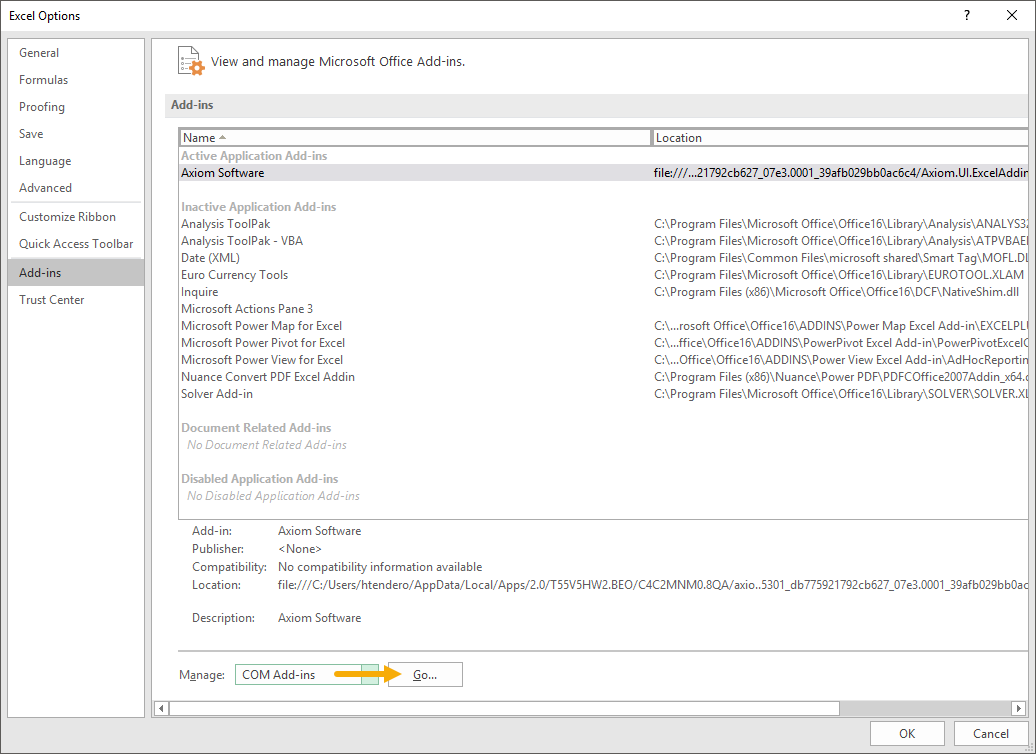Click the NativeShim.dll location path
The width and height of the screenshot is (1036, 754).
point(836,292)
